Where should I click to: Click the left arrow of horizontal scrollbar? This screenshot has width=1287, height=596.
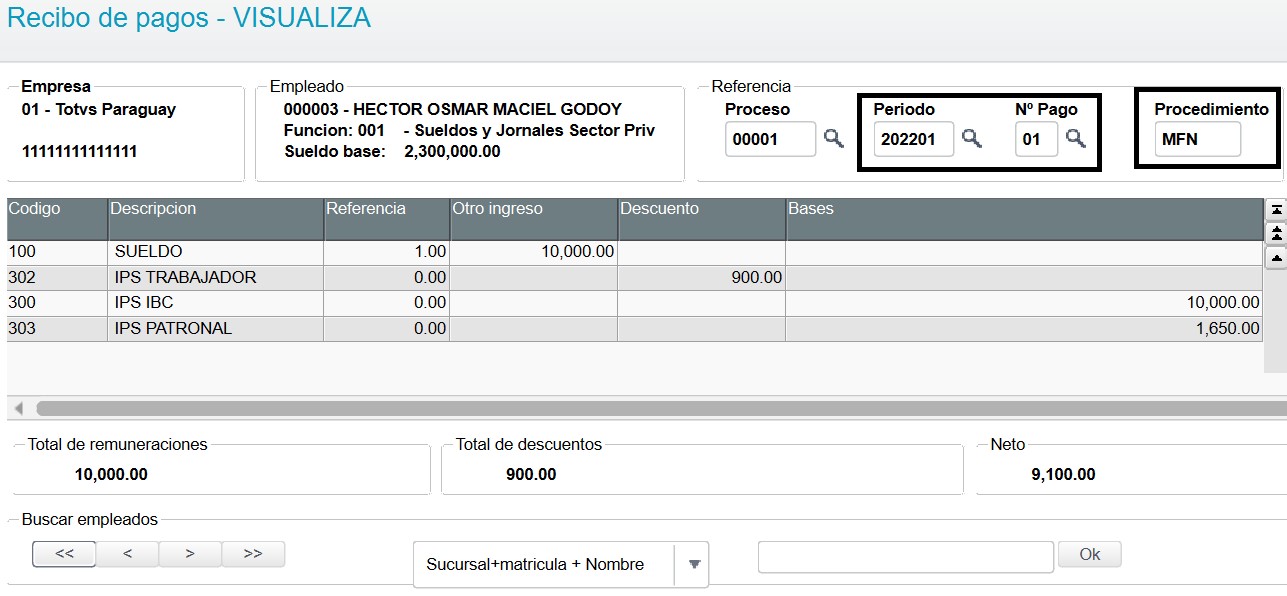pyautogui.click(x=18, y=408)
